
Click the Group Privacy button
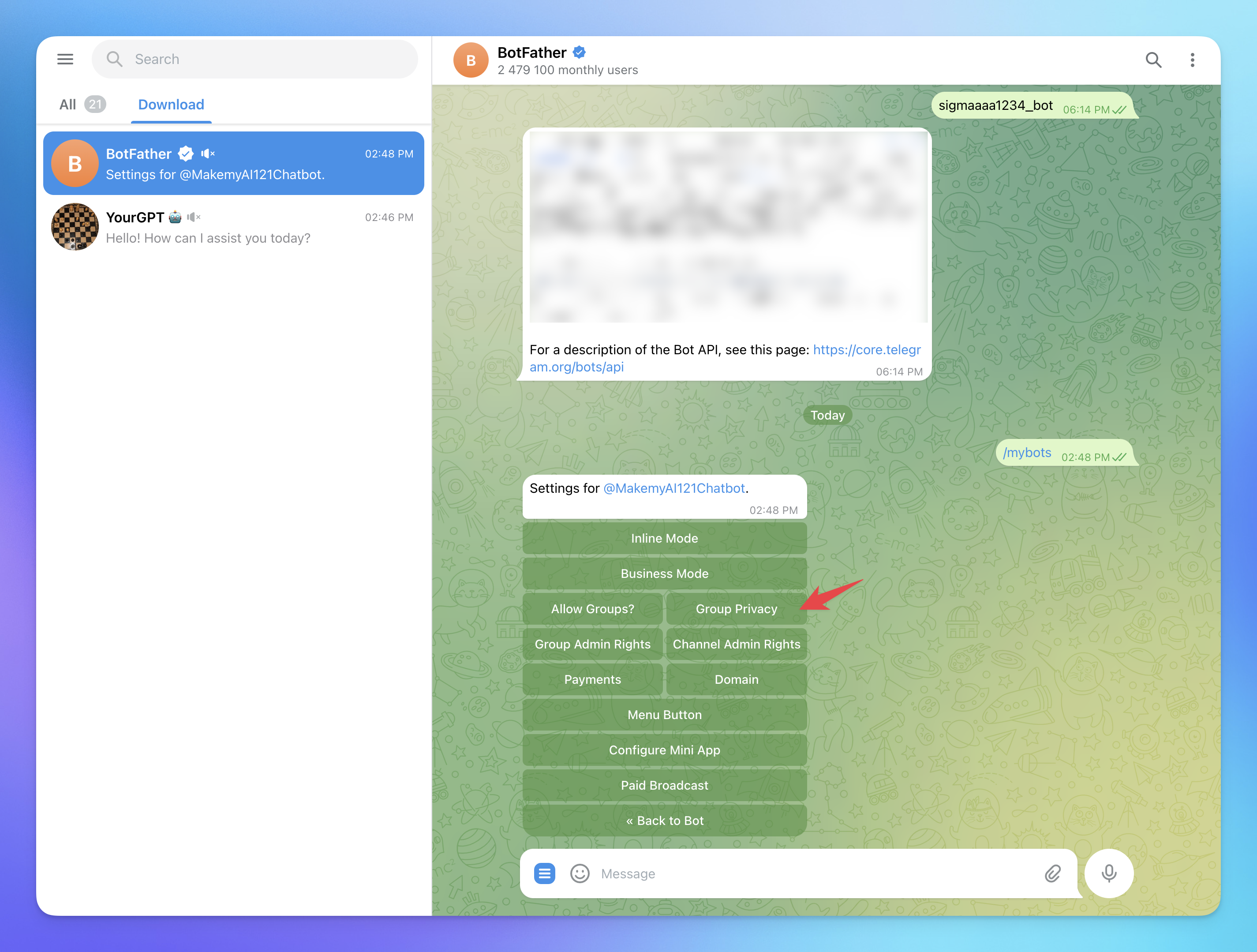(736, 609)
